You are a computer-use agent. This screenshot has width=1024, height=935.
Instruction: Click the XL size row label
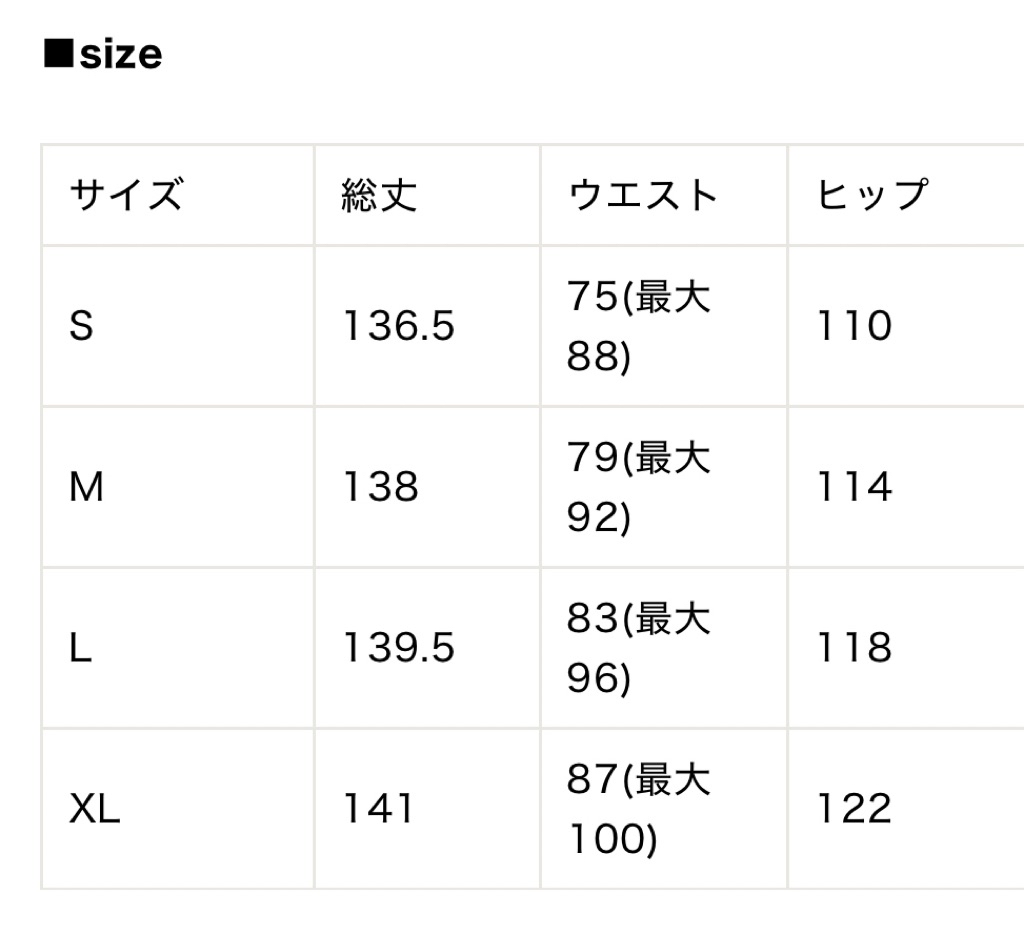point(95,809)
